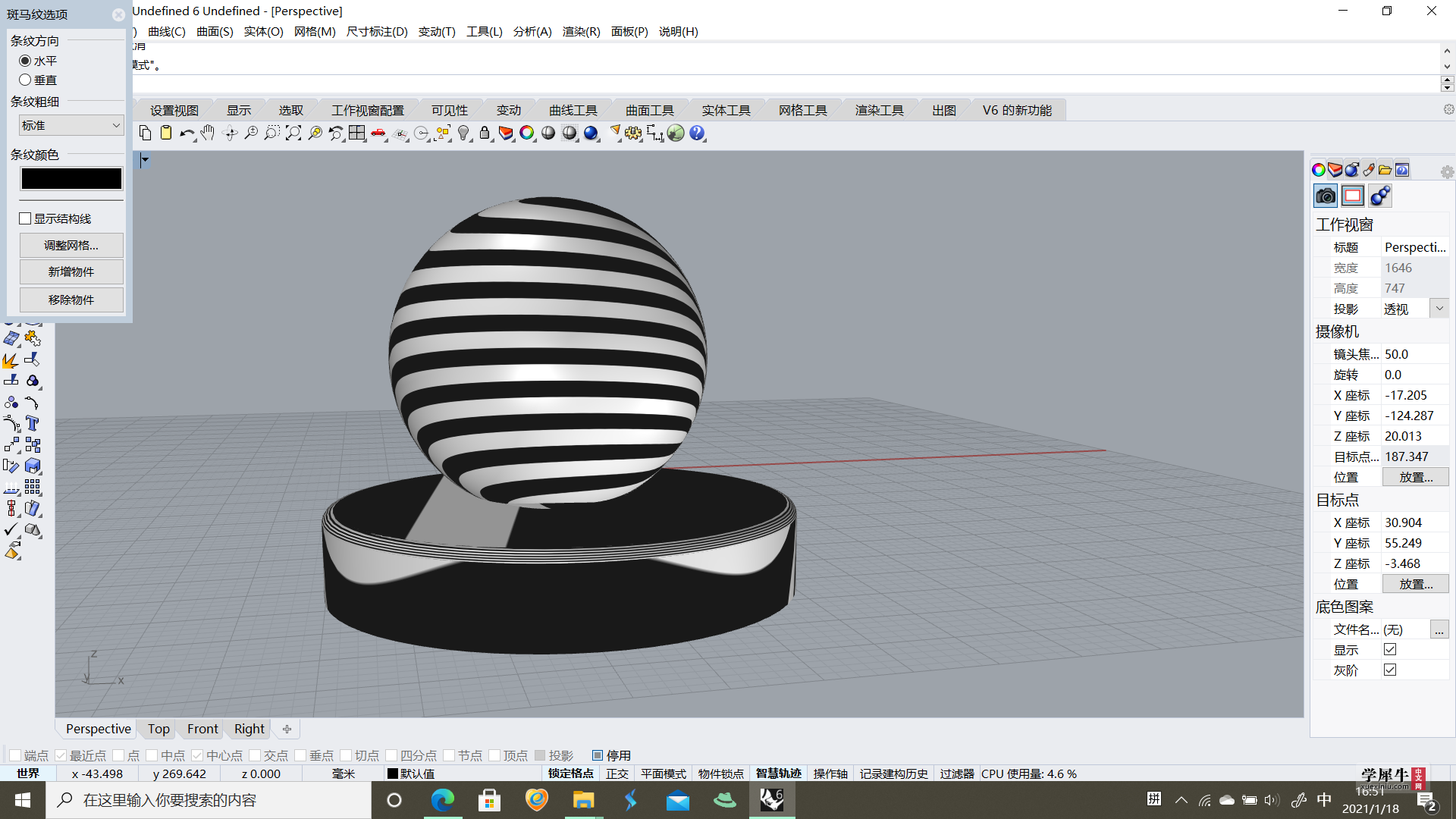
Task: Open the folder Libraries panel tab
Action: [x=1385, y=170]
